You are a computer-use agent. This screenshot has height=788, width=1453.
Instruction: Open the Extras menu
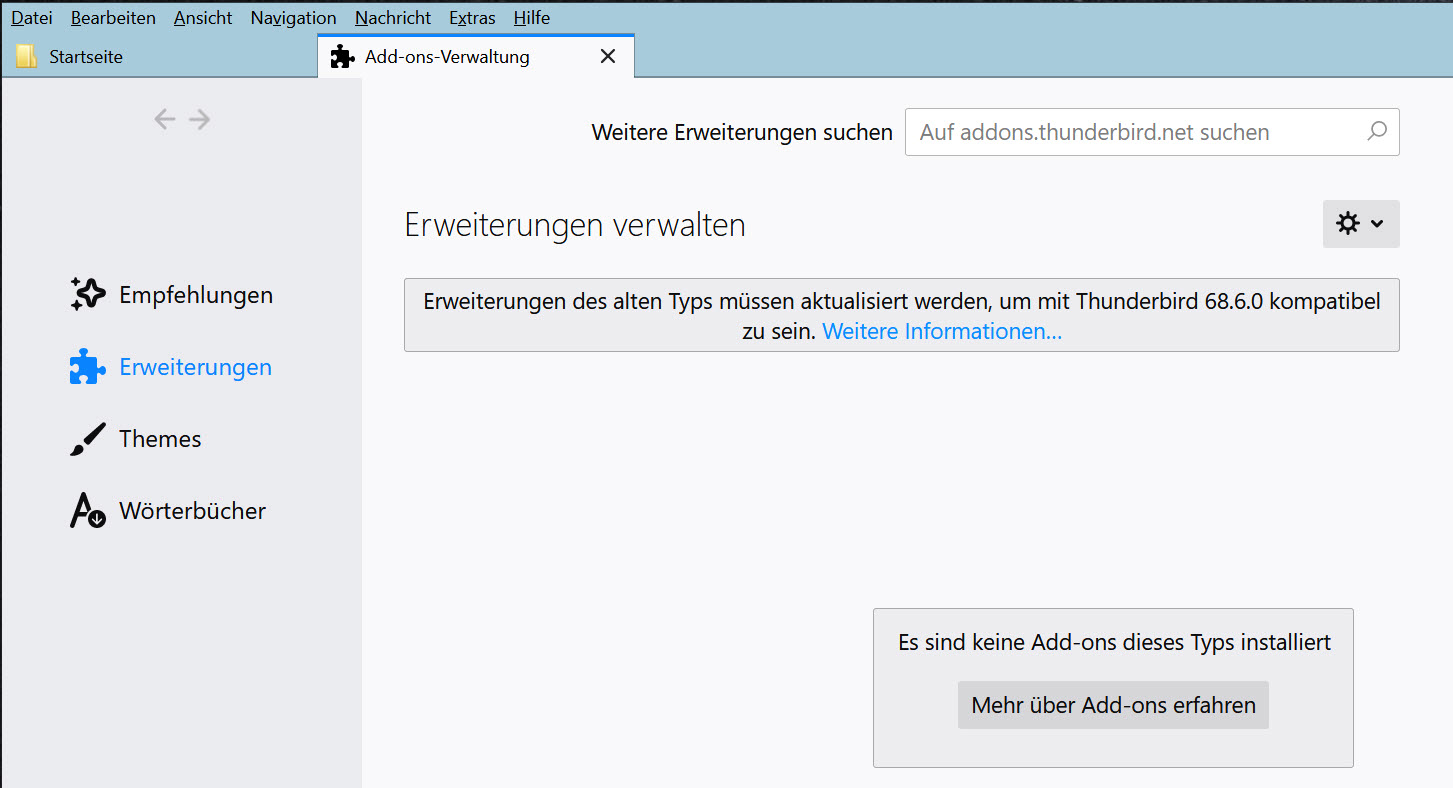pyautogui.click(x=472, y=18)
